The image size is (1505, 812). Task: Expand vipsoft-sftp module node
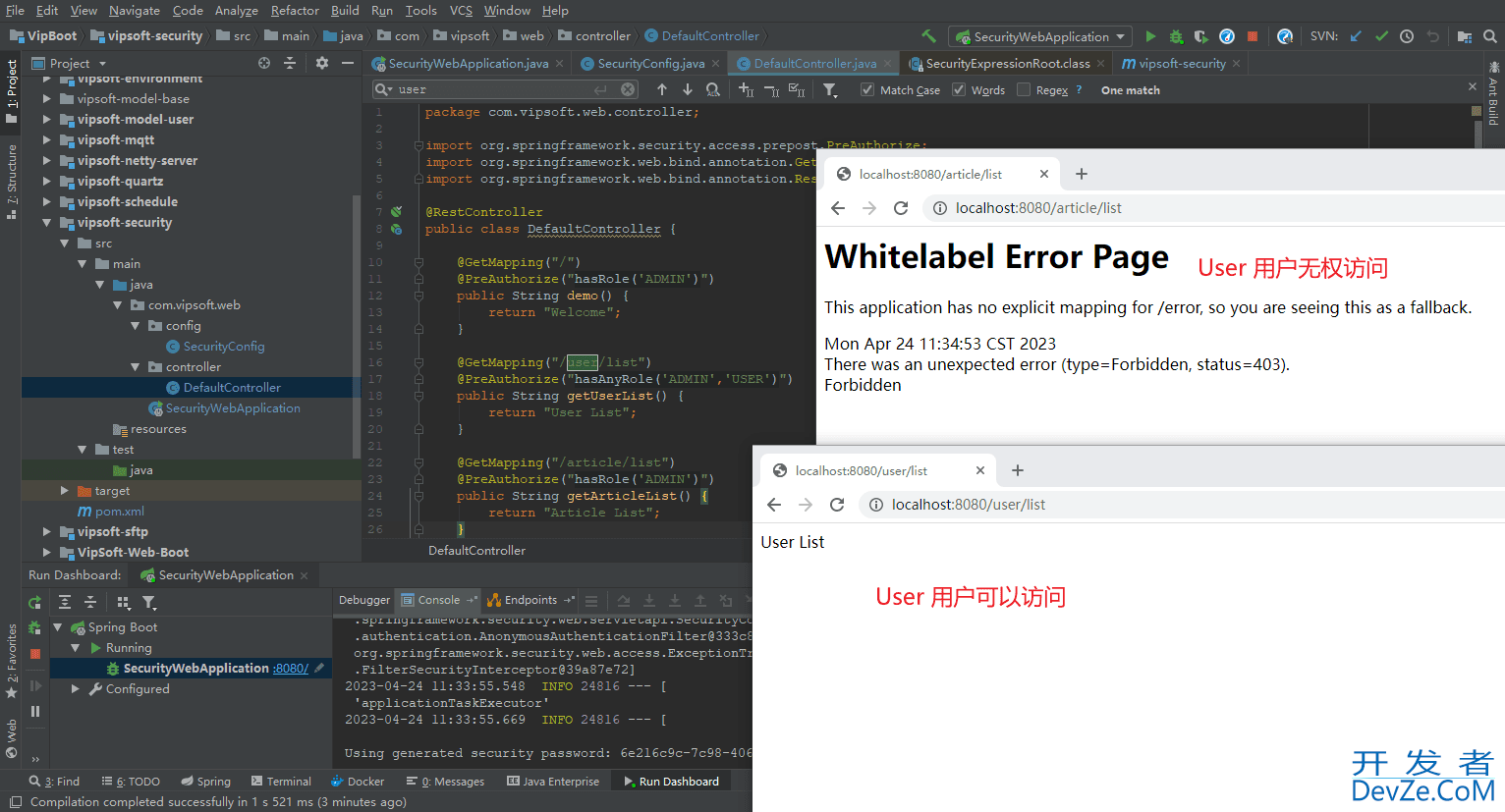coord(46,532)
